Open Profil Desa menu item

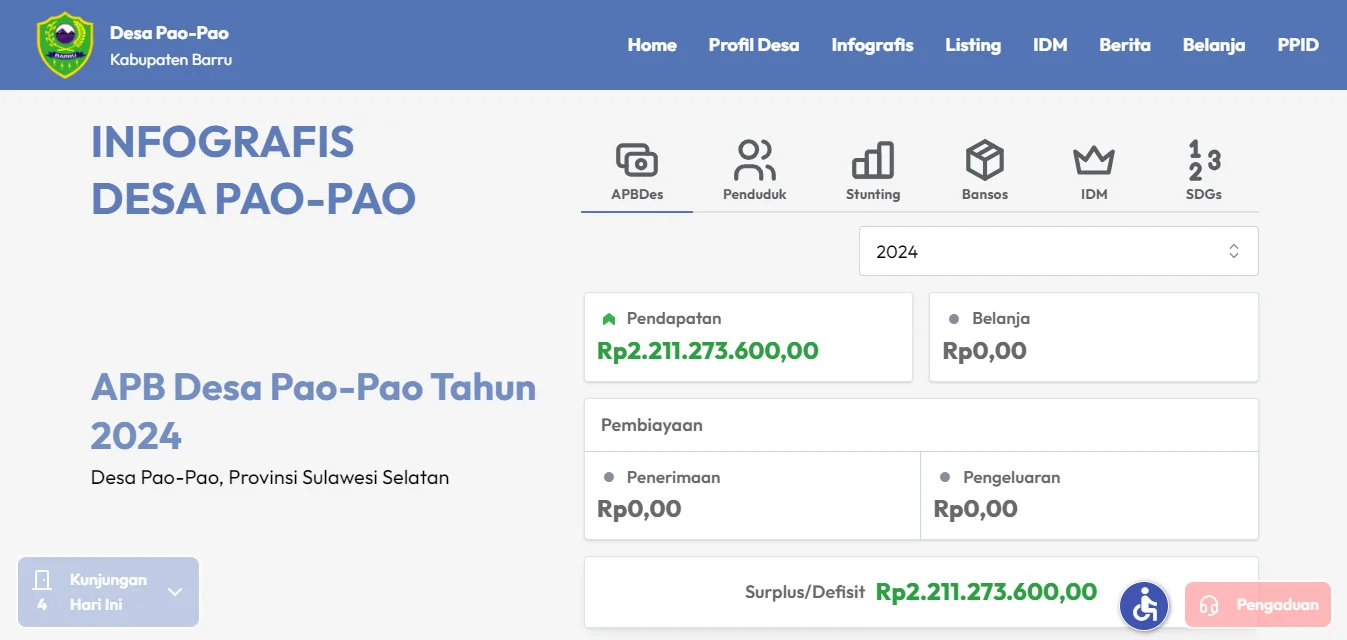tap(754, 45)
